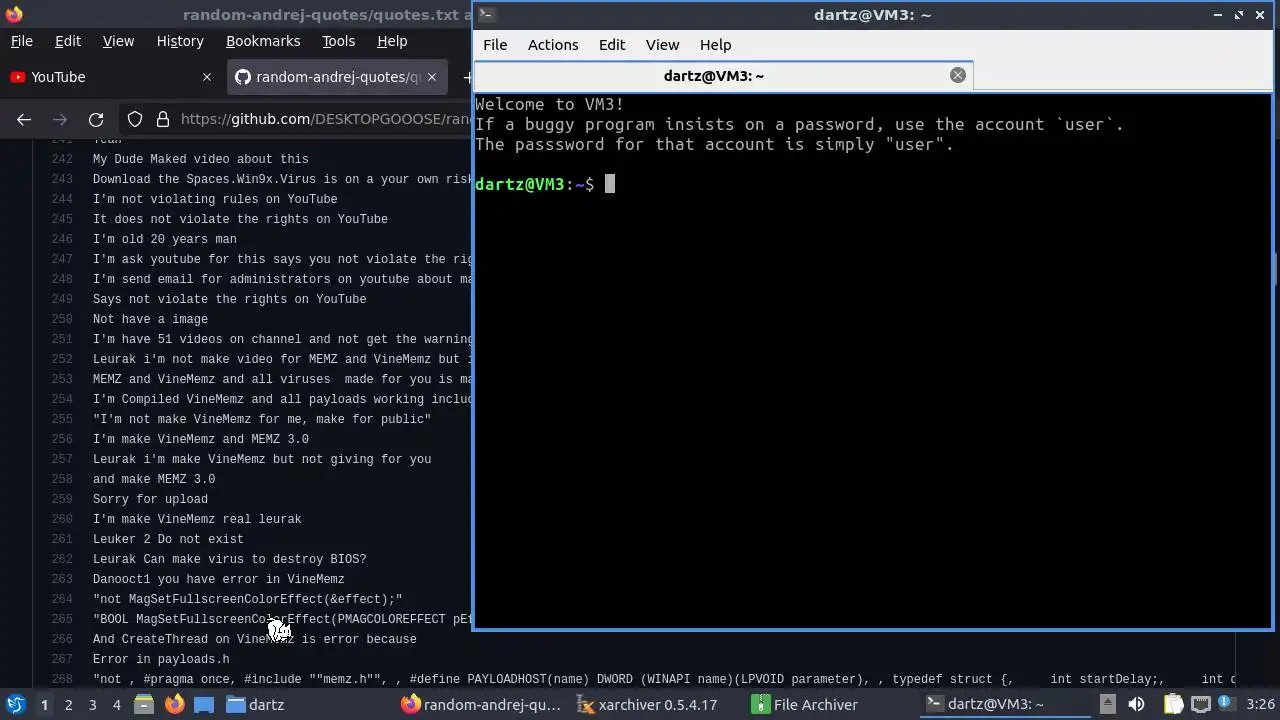Screen dimensions: 1280x720
Task: Open the Firefox View menu
Action: [118, 41]
